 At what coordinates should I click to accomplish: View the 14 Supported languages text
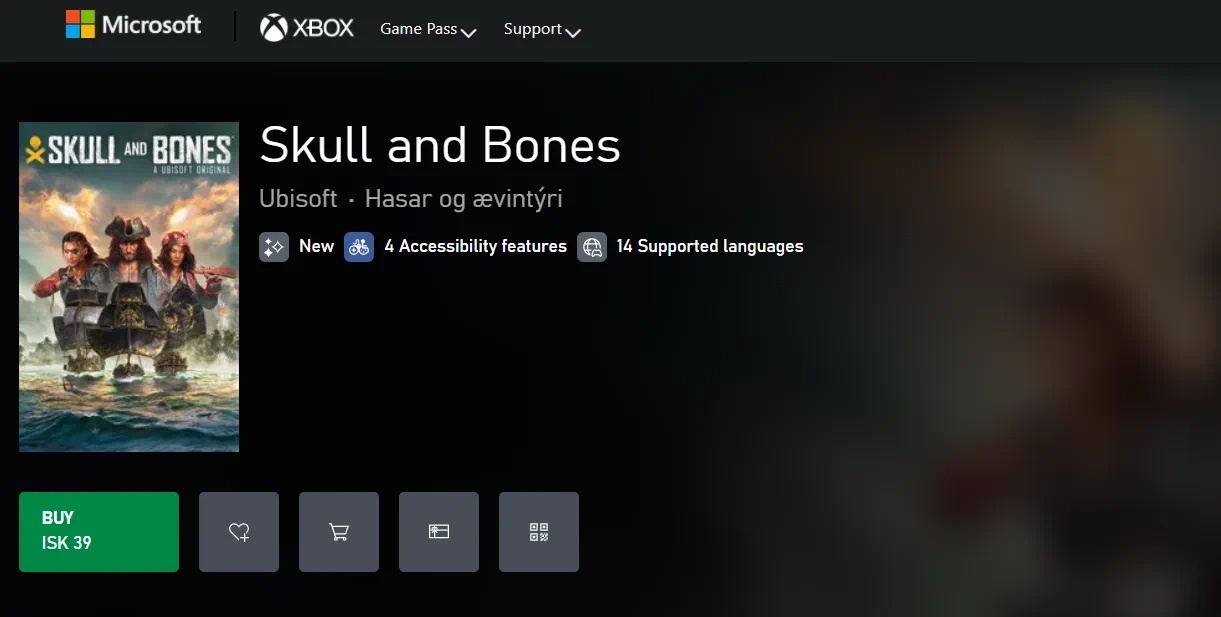[710, 246]
